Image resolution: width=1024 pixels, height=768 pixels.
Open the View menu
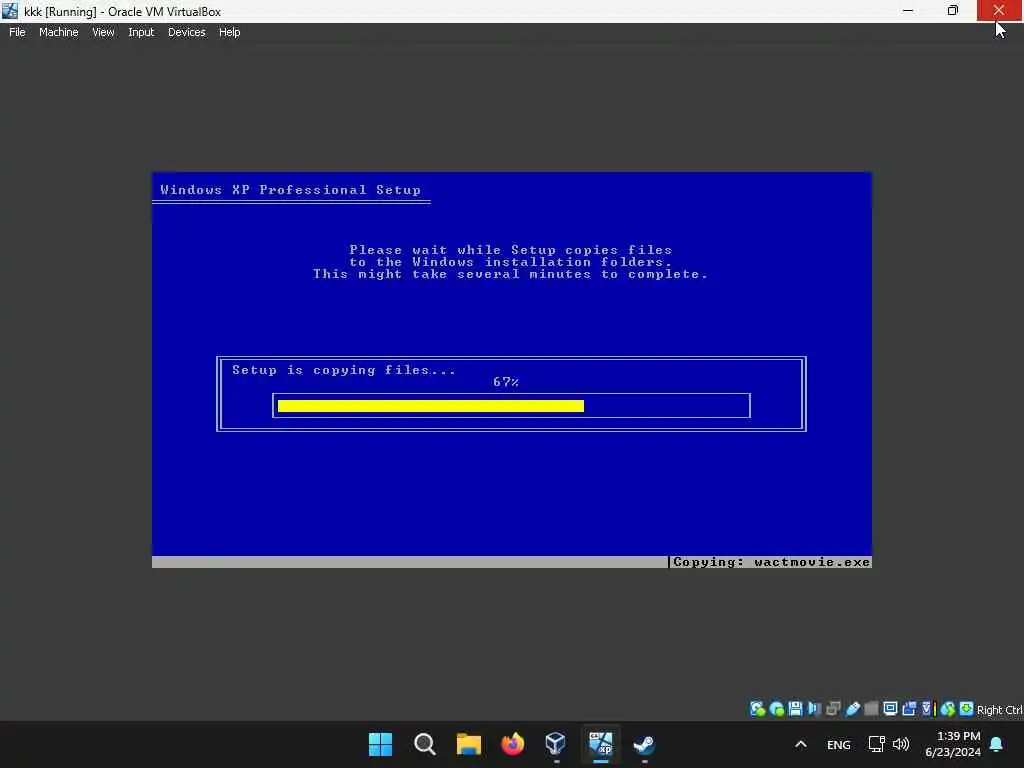[x=103, y=32]
